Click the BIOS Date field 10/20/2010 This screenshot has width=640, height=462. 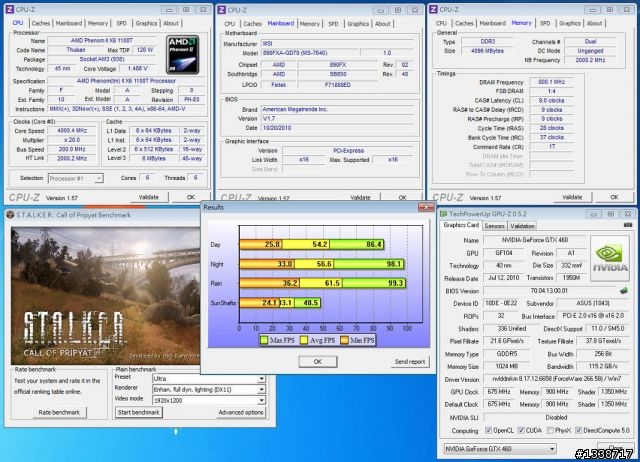pos(337,128)
